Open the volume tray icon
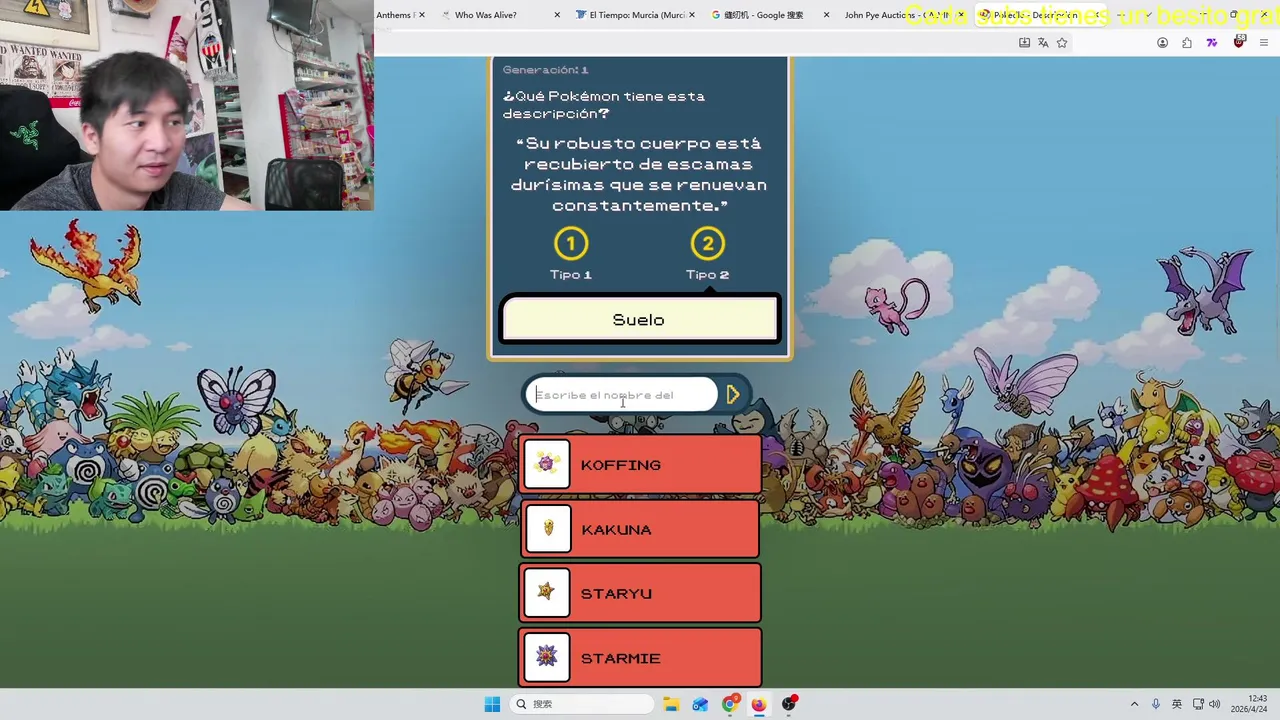The width and height of the screenshot is (1280, 720). 1215,704
